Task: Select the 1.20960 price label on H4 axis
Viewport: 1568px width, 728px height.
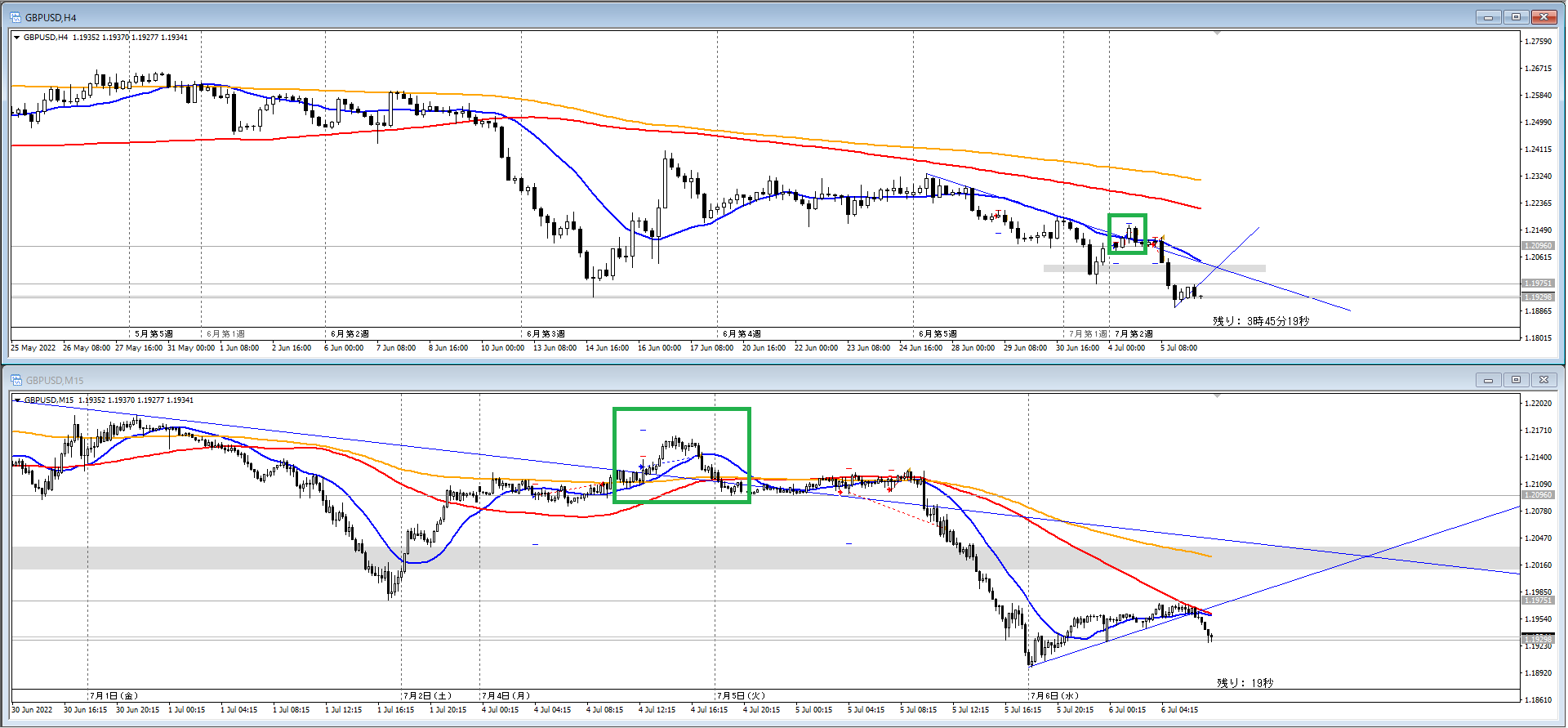Action: coord(1538,246)
